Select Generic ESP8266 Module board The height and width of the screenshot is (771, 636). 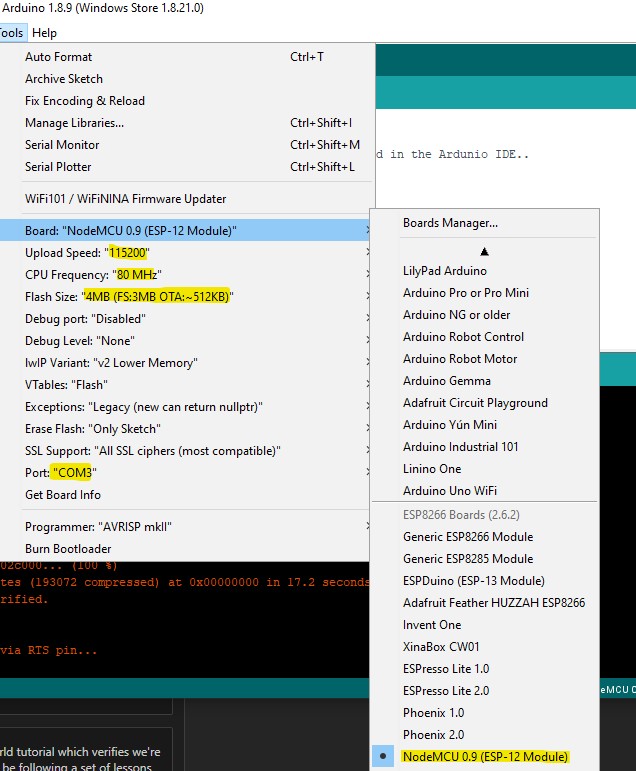[485, 537]
